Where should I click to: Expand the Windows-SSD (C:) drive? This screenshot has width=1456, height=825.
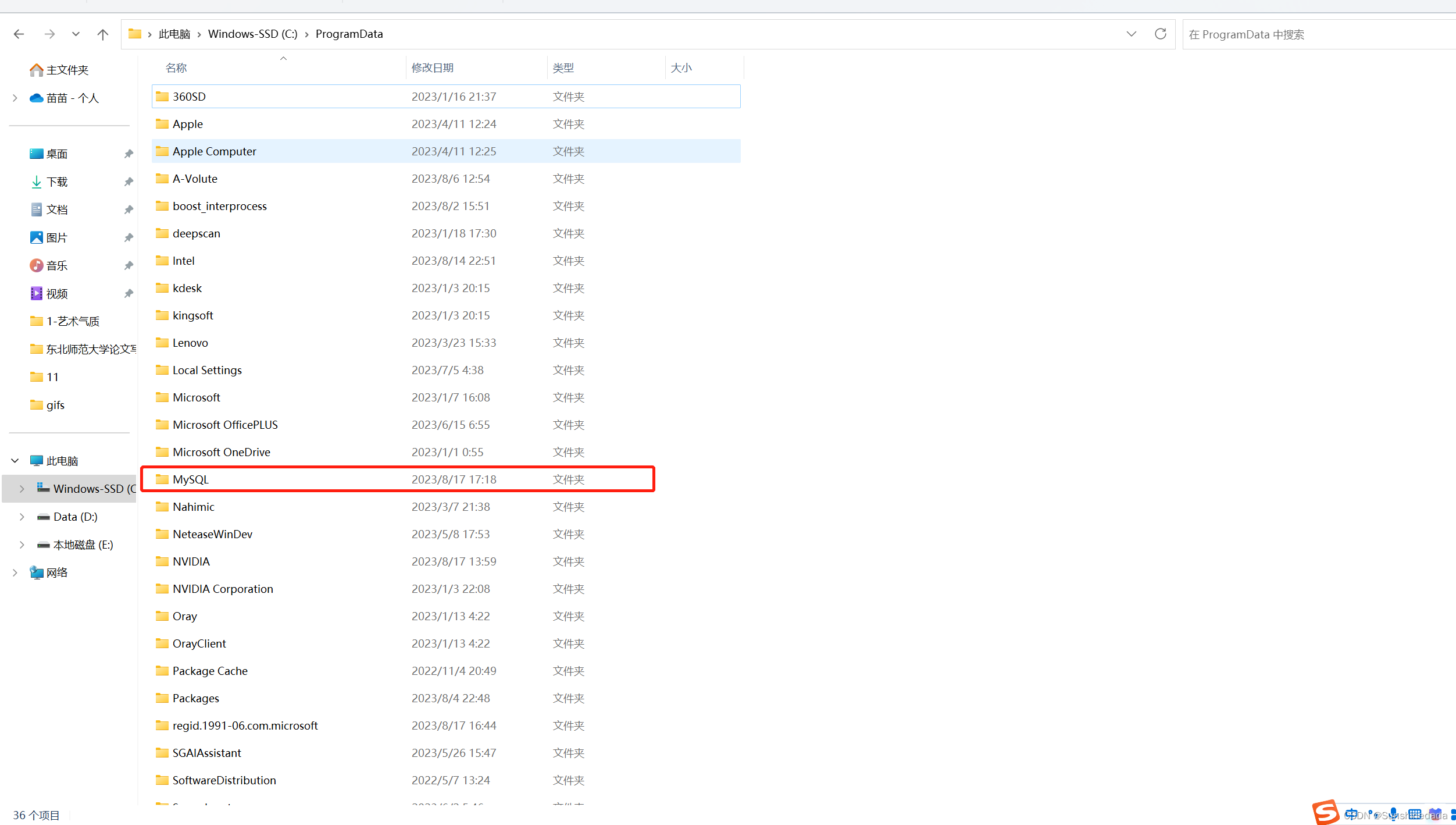coord(22,488)
